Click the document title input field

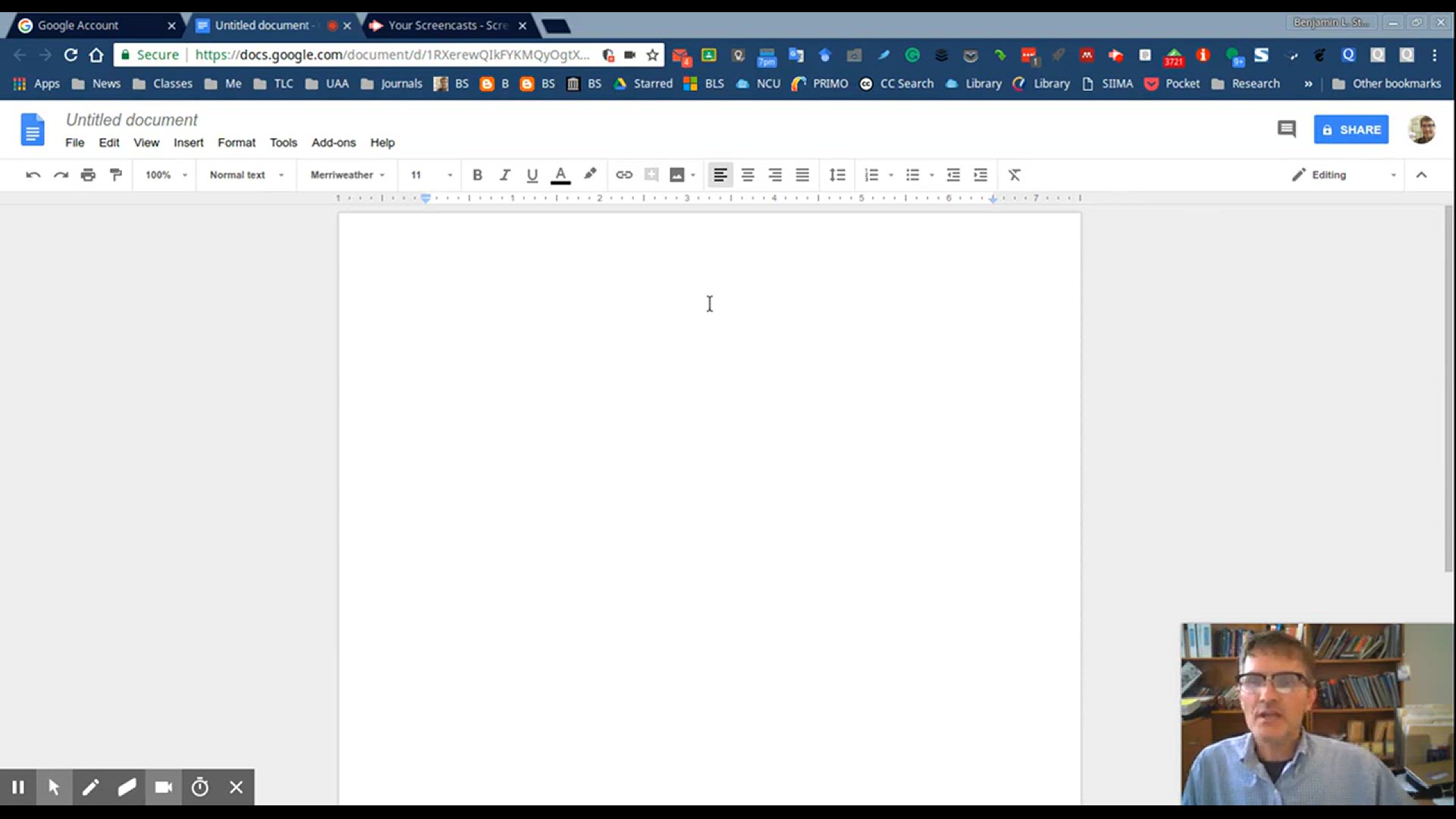[132, 119]
